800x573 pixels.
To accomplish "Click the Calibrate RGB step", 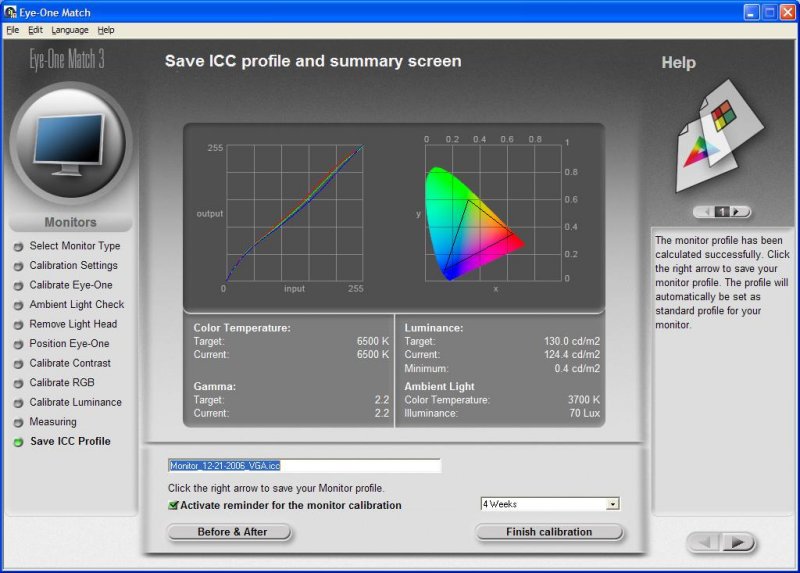I will [62, 382].
